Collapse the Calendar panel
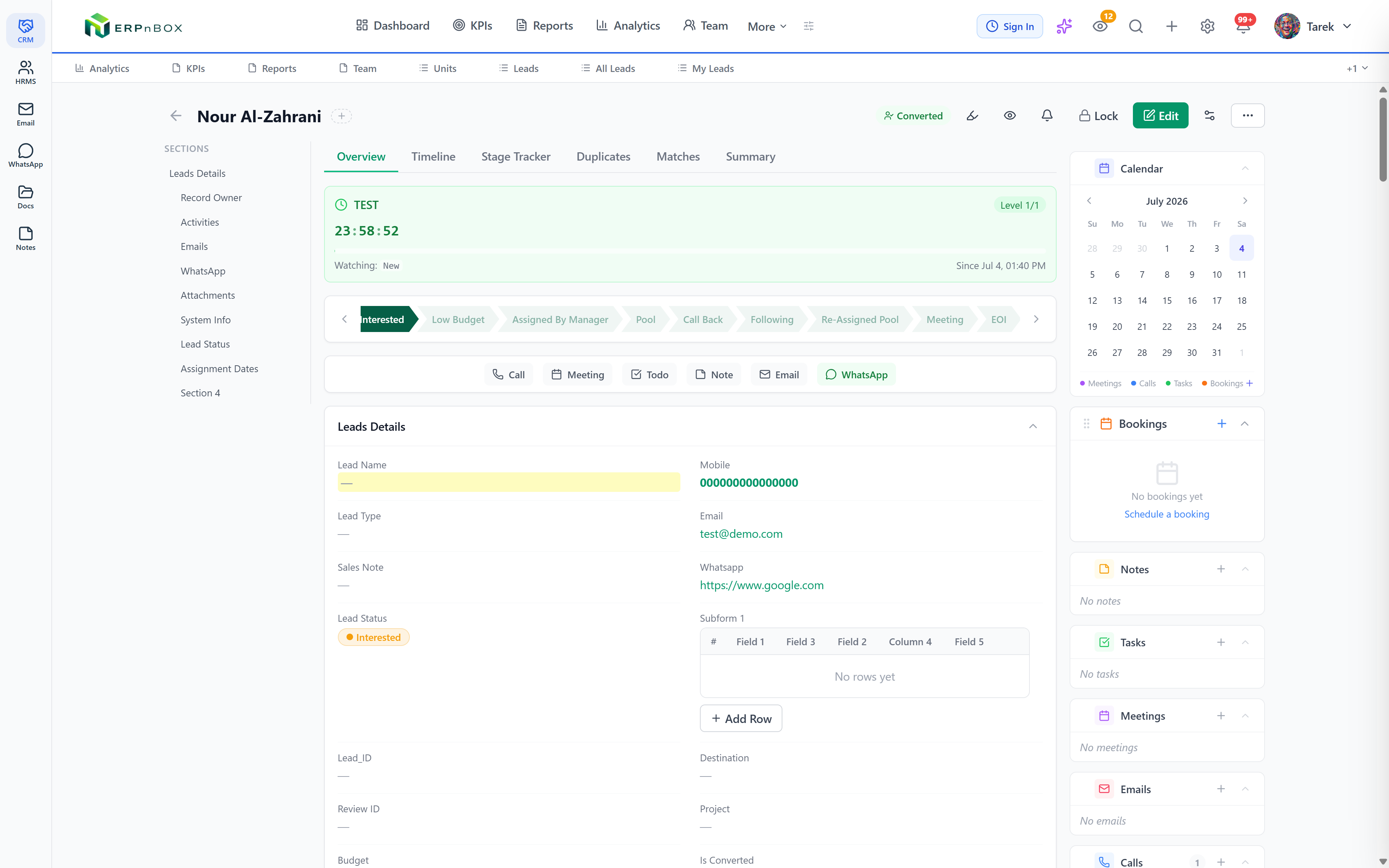Viewport: 1389px width, 868px height. (1245, 169)
